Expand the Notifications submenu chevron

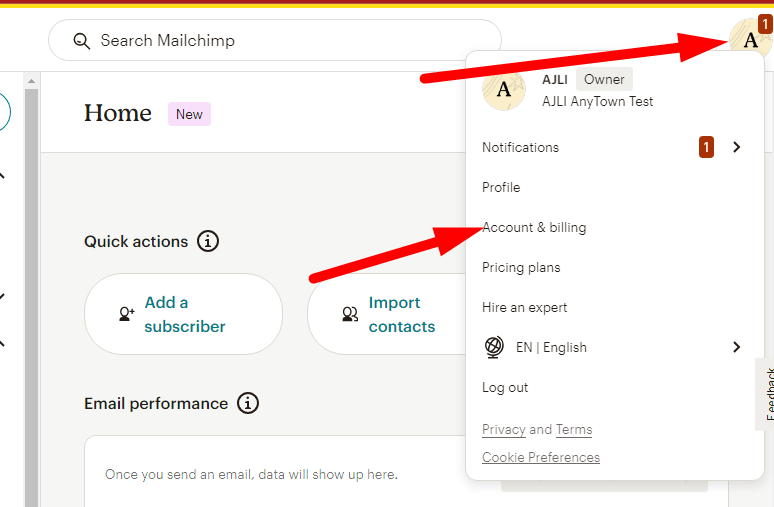(x=736, y=147)
